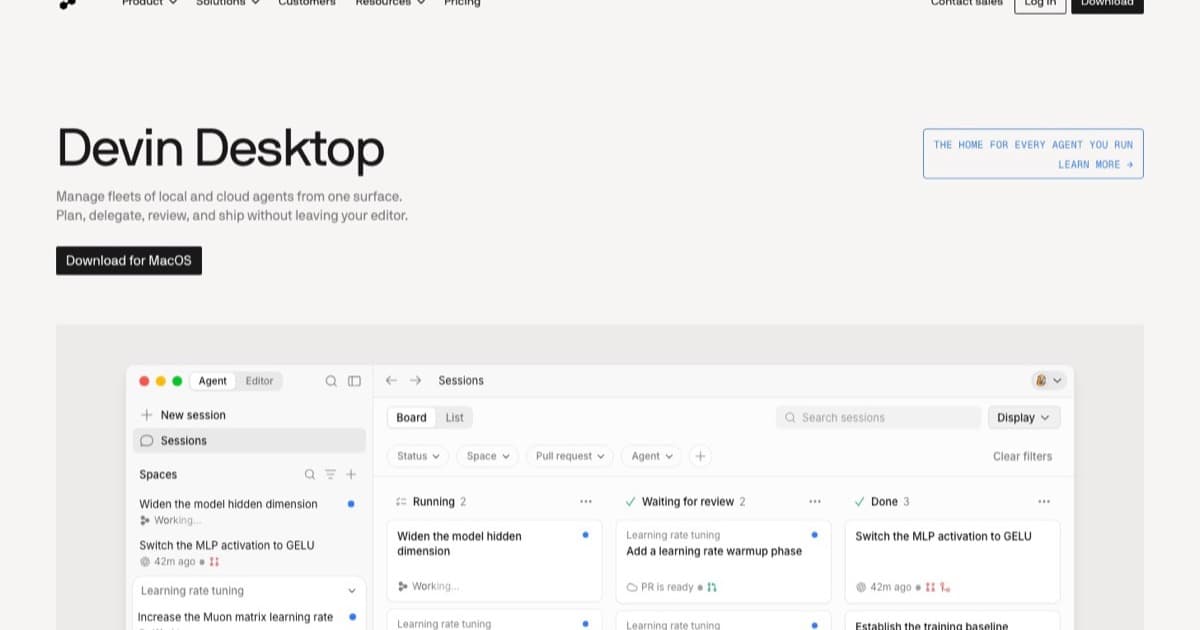
Task: Click the Waiting for review checkmark icon
Action: tap(630, 502)
